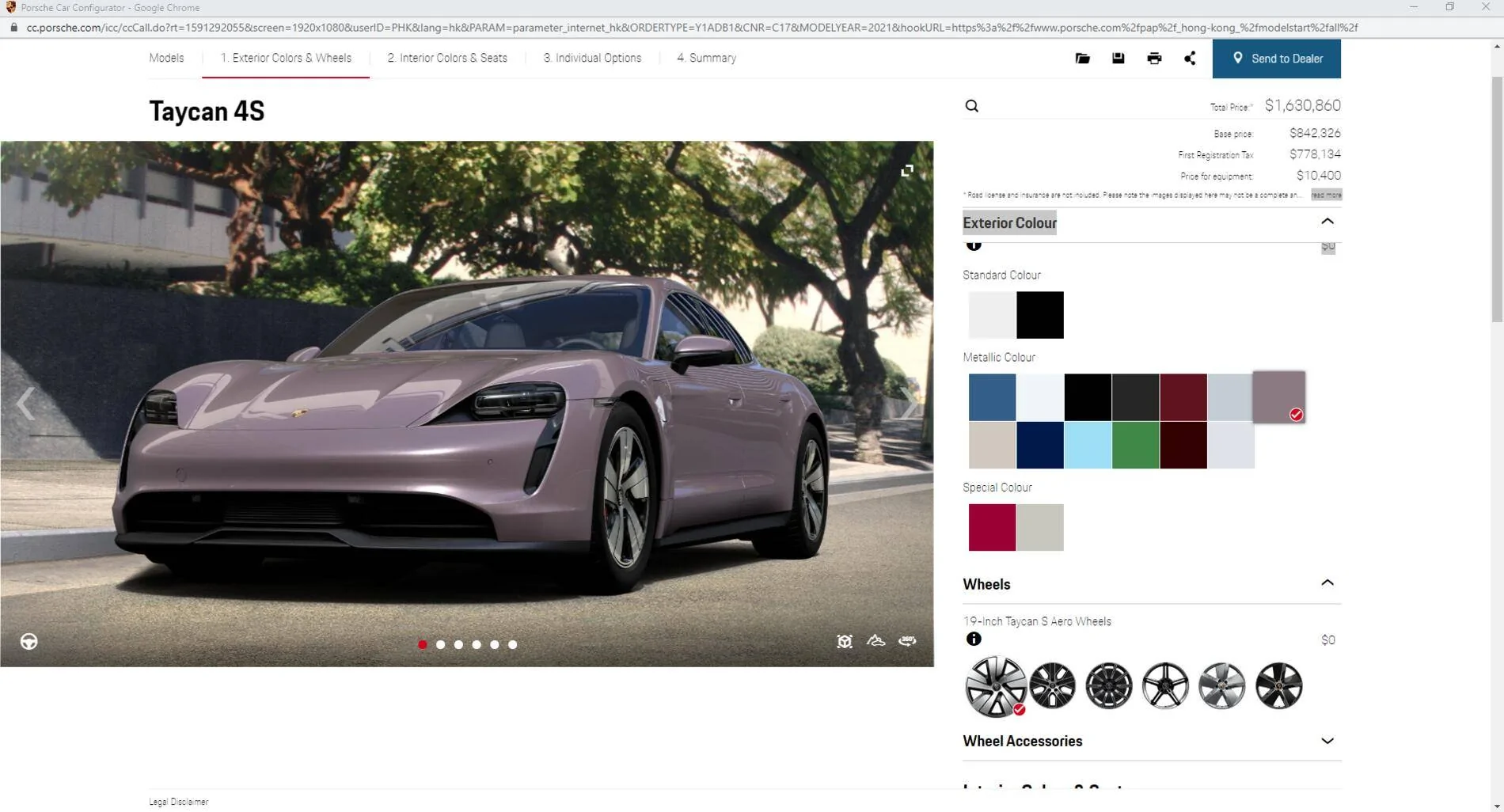Open Individual Options tab
The height and width of the screenshot is (812, 1504).
coord(592,58)
